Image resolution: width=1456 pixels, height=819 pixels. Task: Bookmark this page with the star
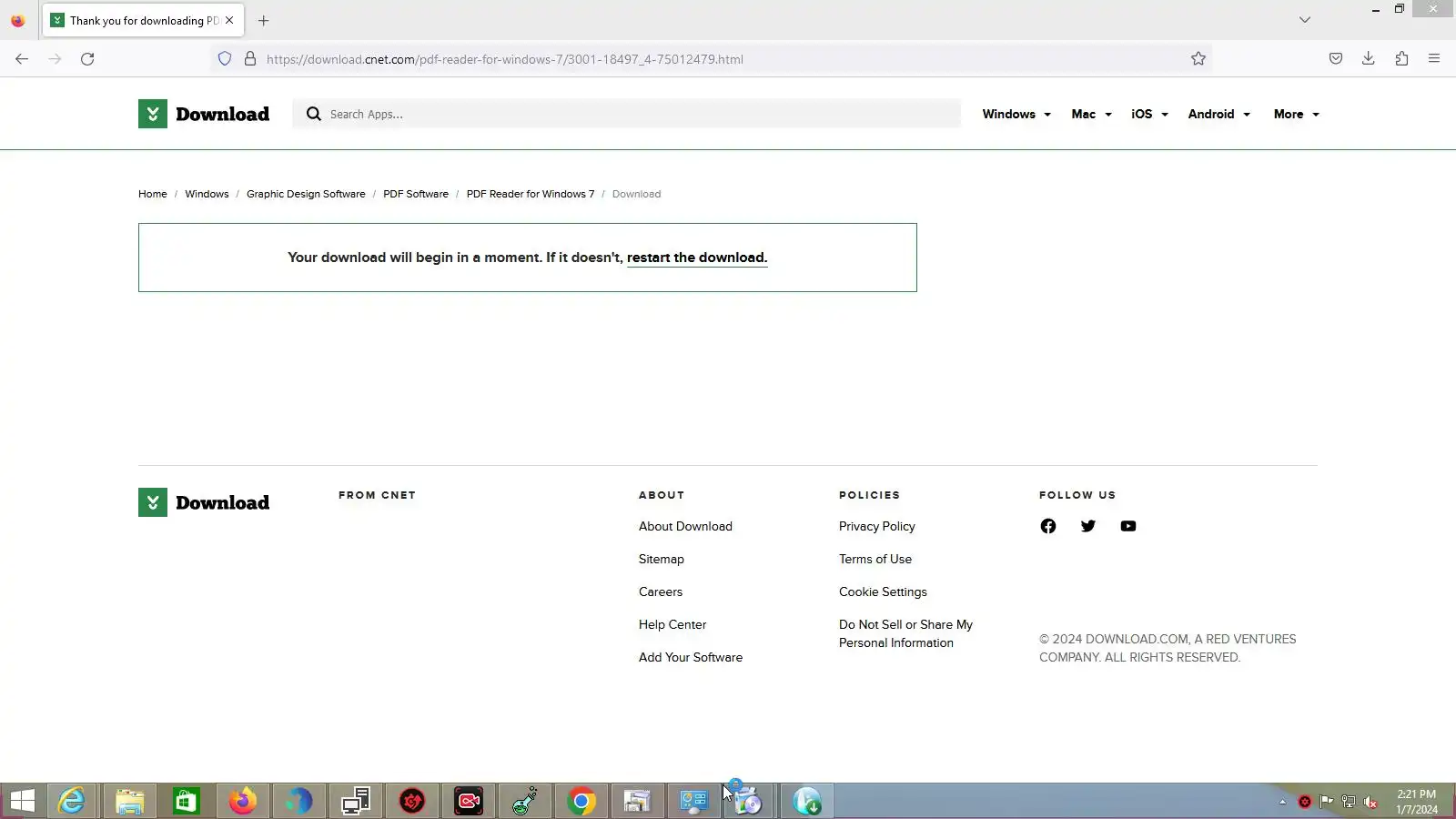1198,59
